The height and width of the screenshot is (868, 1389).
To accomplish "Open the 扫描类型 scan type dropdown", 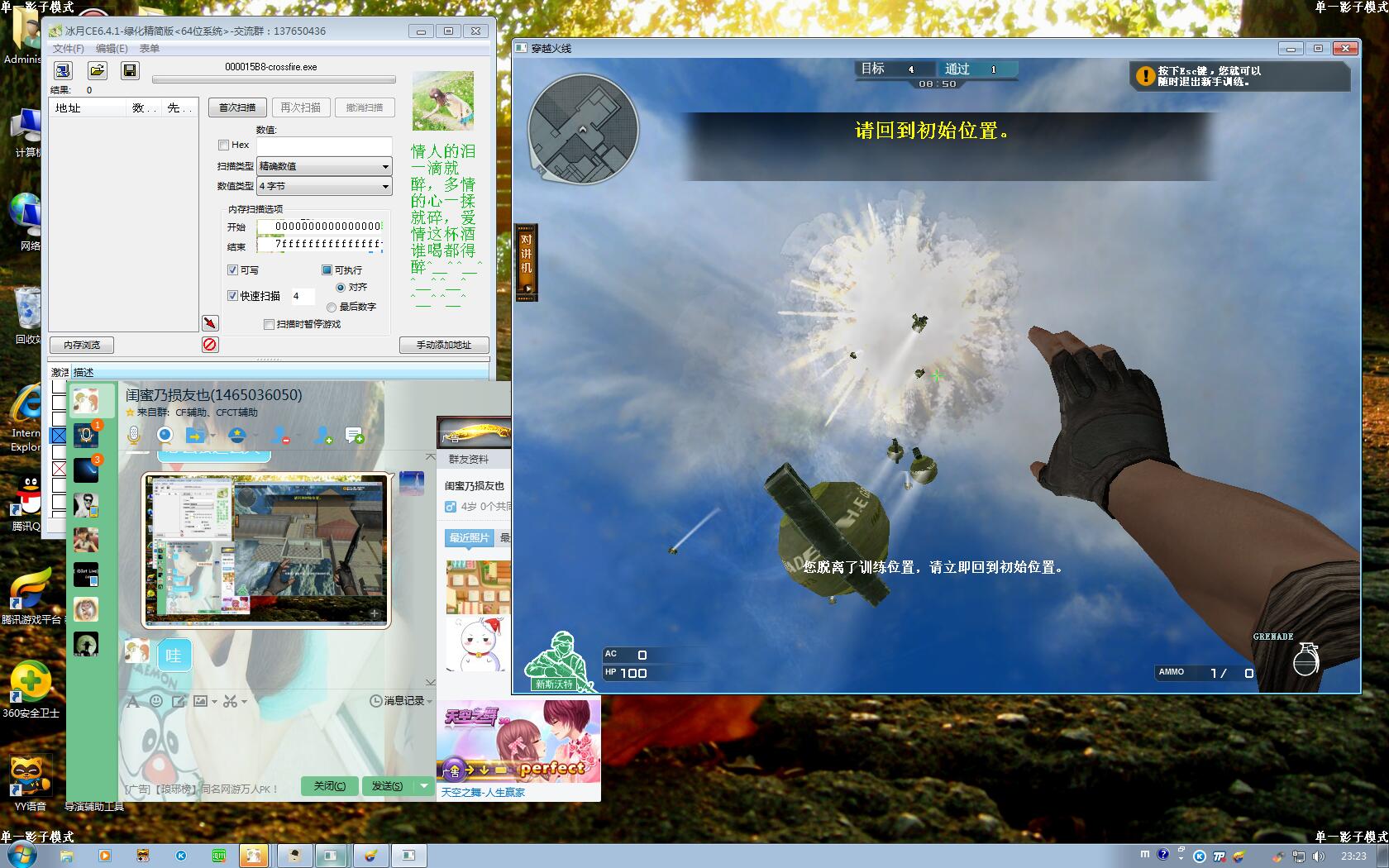I will coord(324,166).
